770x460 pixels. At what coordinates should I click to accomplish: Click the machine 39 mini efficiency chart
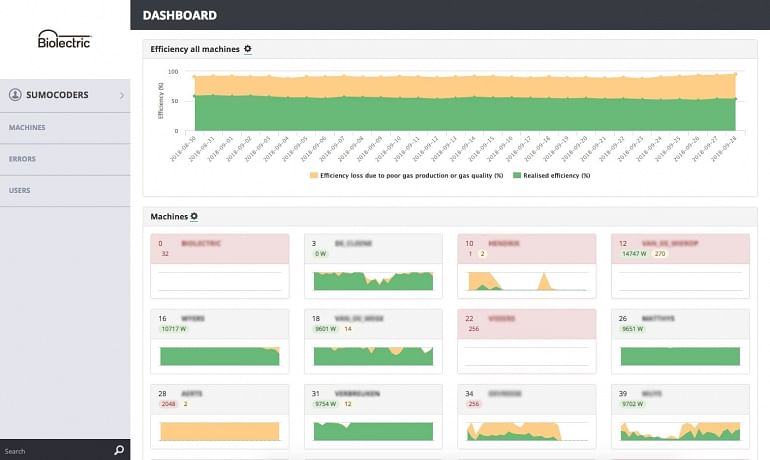tap(679, 430)
